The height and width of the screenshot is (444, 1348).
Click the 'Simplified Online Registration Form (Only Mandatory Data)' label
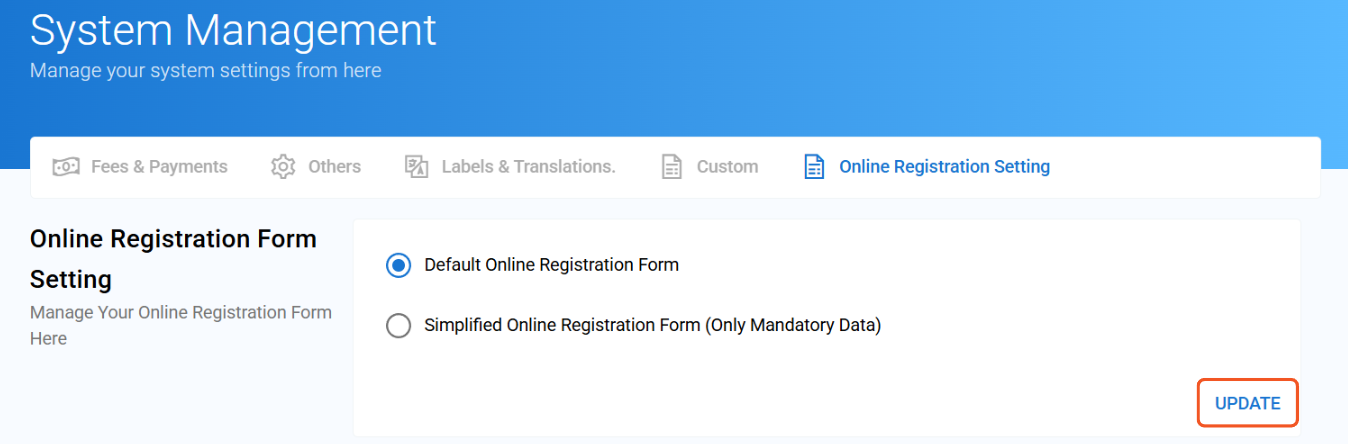click(x=652, y=325)
